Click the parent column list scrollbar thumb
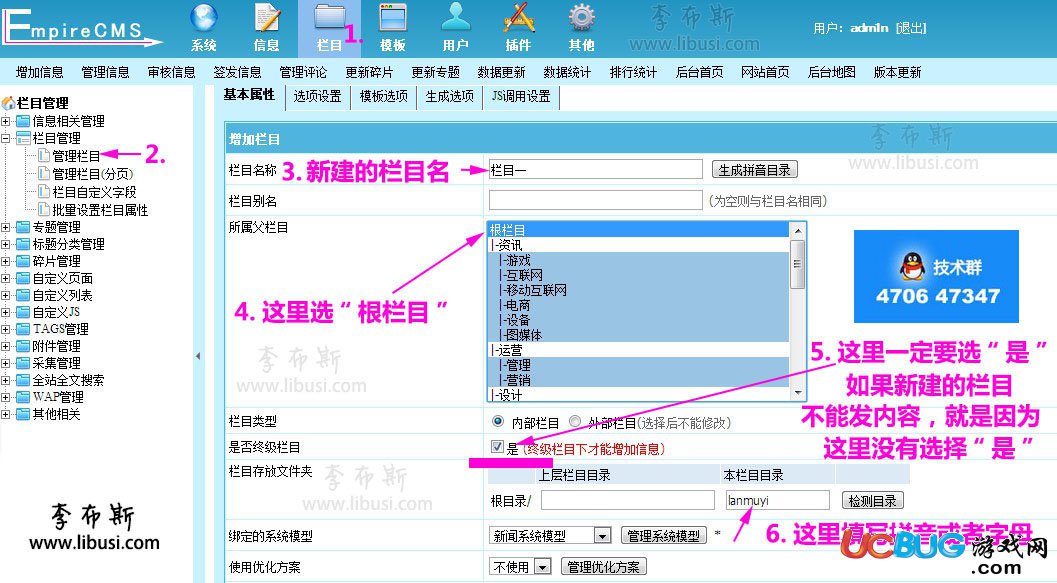 pos(797,264)
